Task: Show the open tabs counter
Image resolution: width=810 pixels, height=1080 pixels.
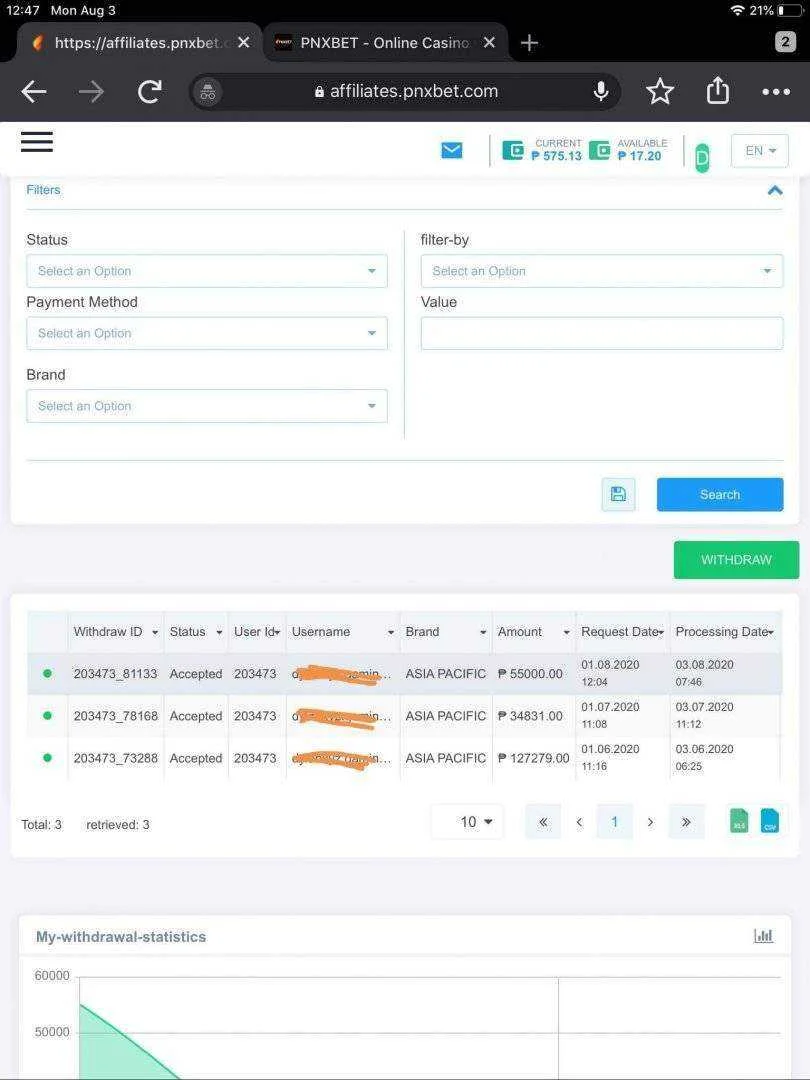Action: click(785, 42)
